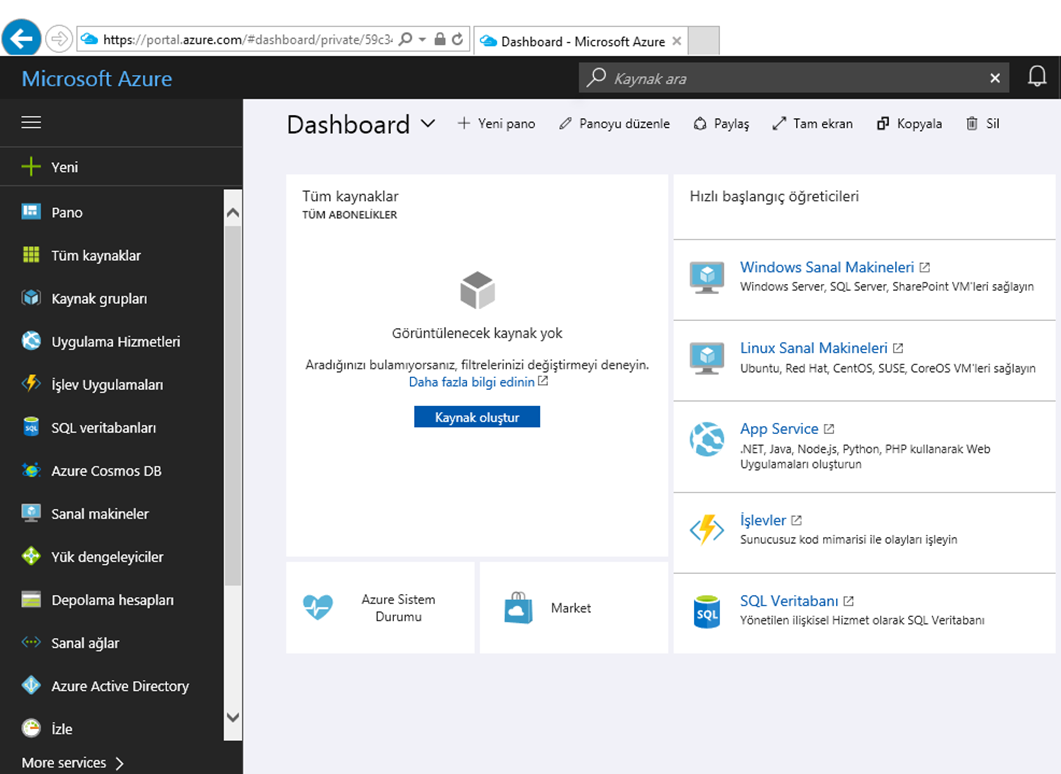This screenshot has width=1061, height=774.
Task: Open the App Service quickstart link
Action: pos(779,429)
